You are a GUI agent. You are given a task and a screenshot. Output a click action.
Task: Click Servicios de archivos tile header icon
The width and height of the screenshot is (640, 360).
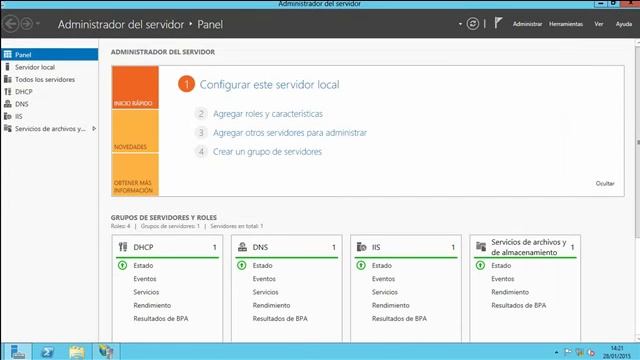[x=481, y=246]
